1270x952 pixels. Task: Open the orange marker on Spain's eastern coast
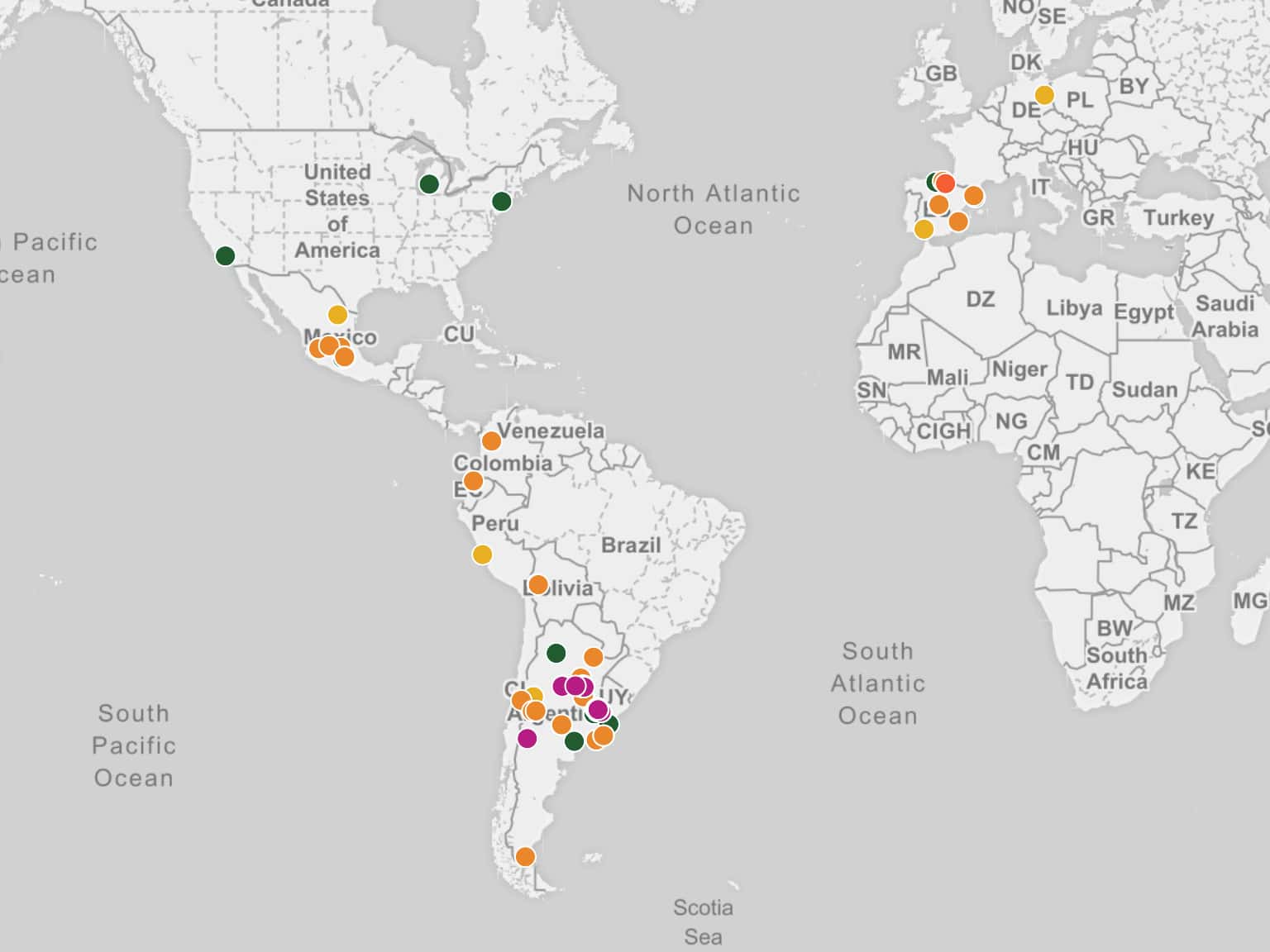tap(974, 196)
